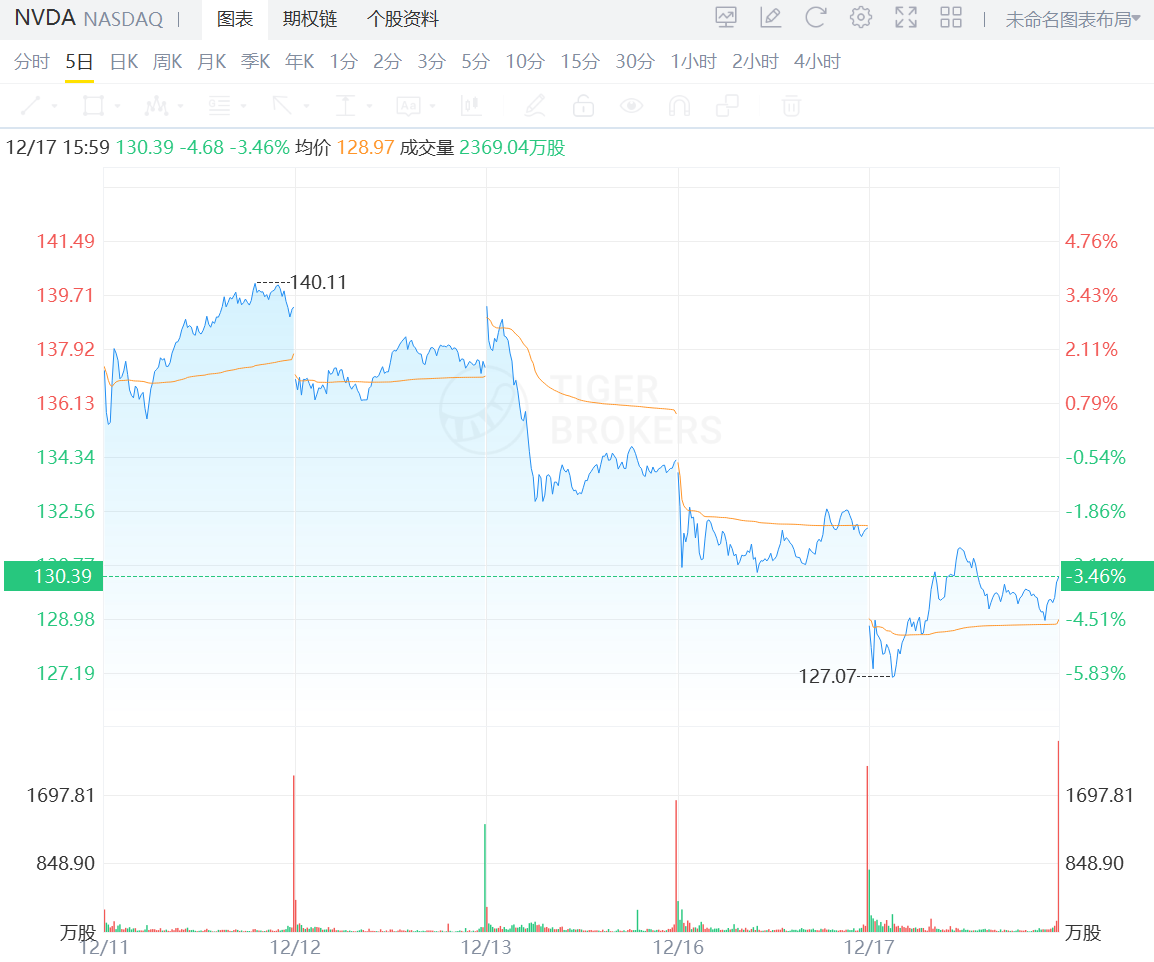Select the 2分 interval

387,61
